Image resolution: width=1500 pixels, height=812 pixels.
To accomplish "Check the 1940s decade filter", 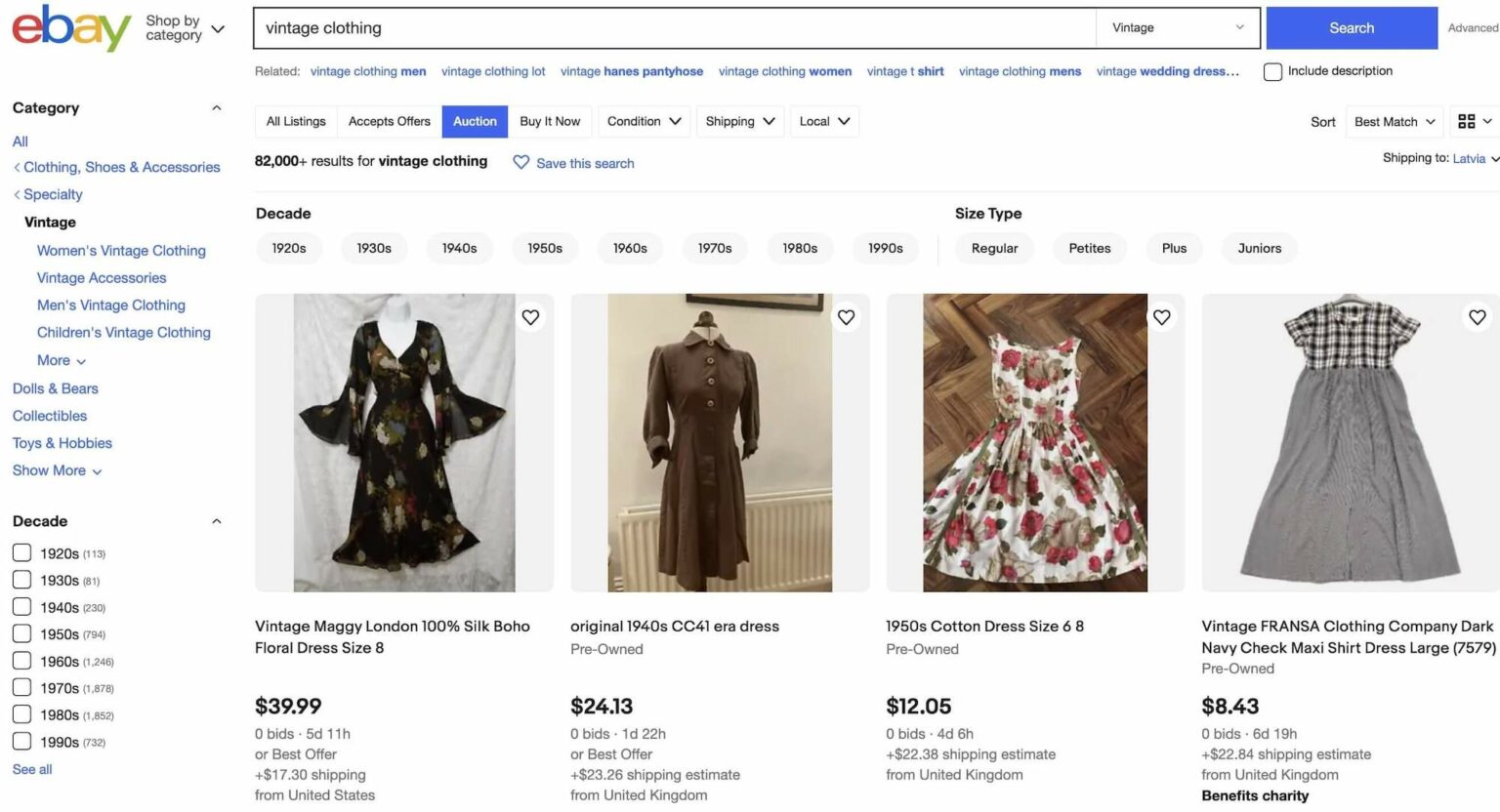I will [x=21, y=607].
